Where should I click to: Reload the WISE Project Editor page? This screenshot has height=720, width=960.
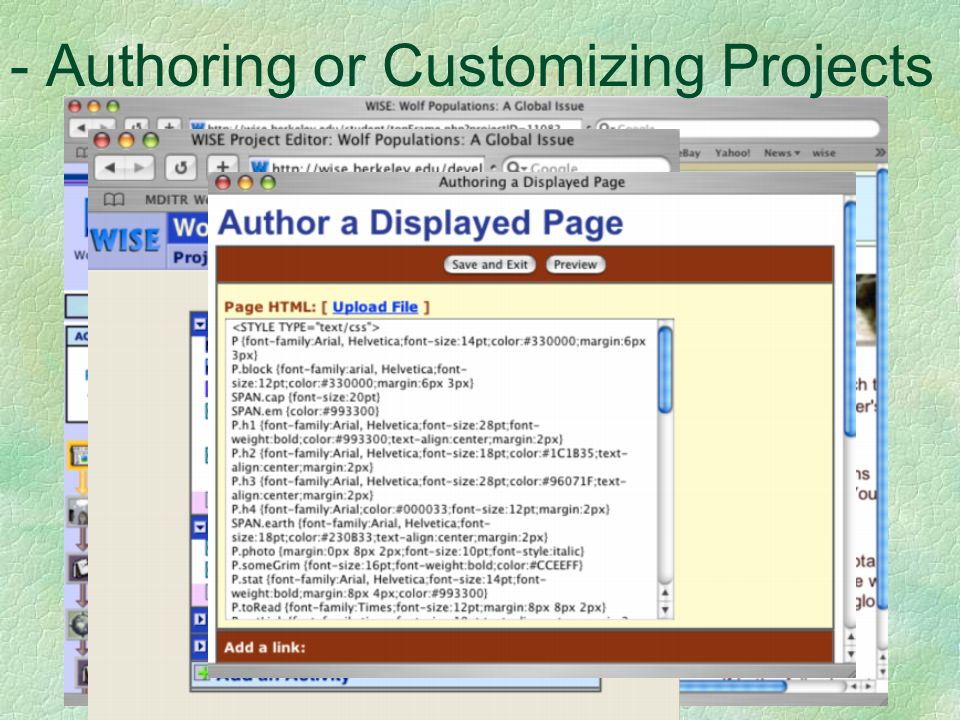181,167
